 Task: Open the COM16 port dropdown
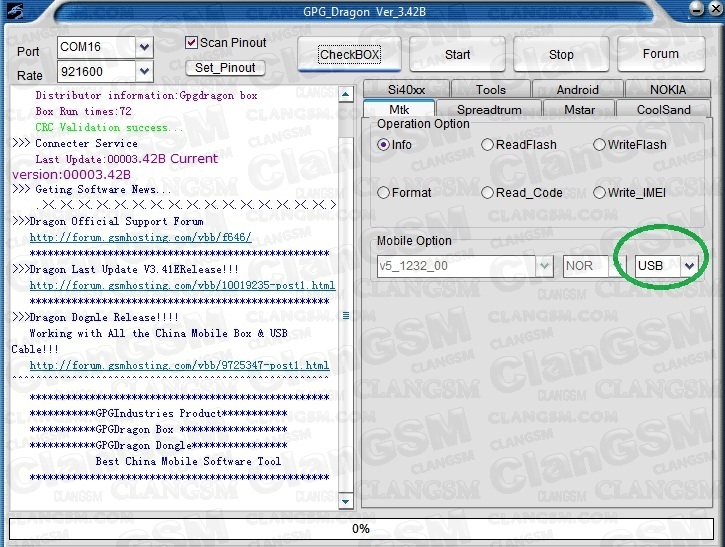click(145, 47)
